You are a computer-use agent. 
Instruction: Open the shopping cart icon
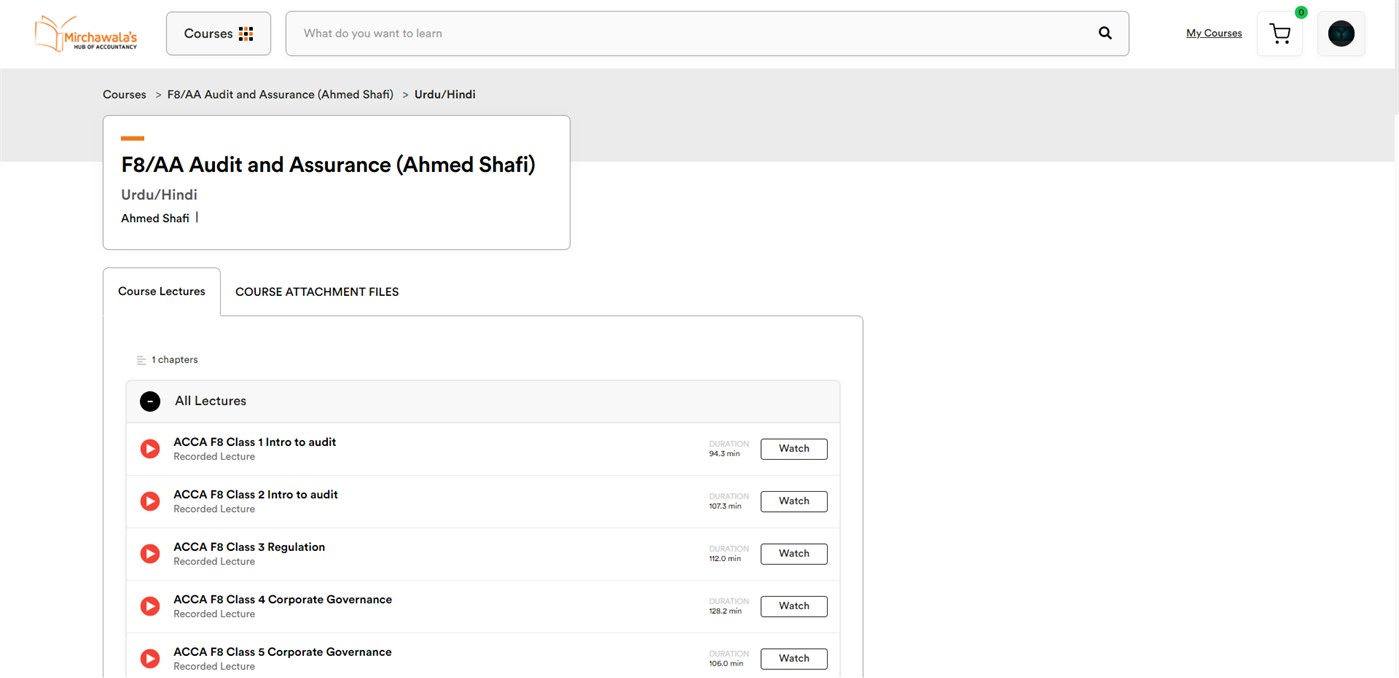(1279, 34)
